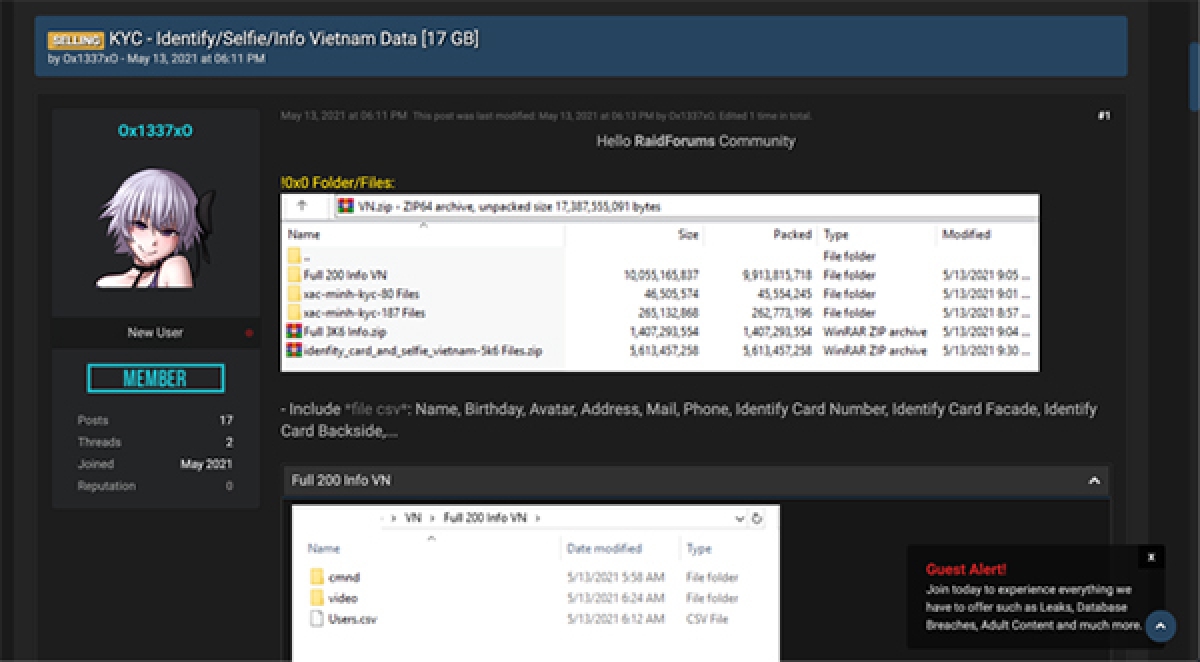Click the post number #1 link
Viewport: 1200px width, 662px height.
coord(1103,116)
